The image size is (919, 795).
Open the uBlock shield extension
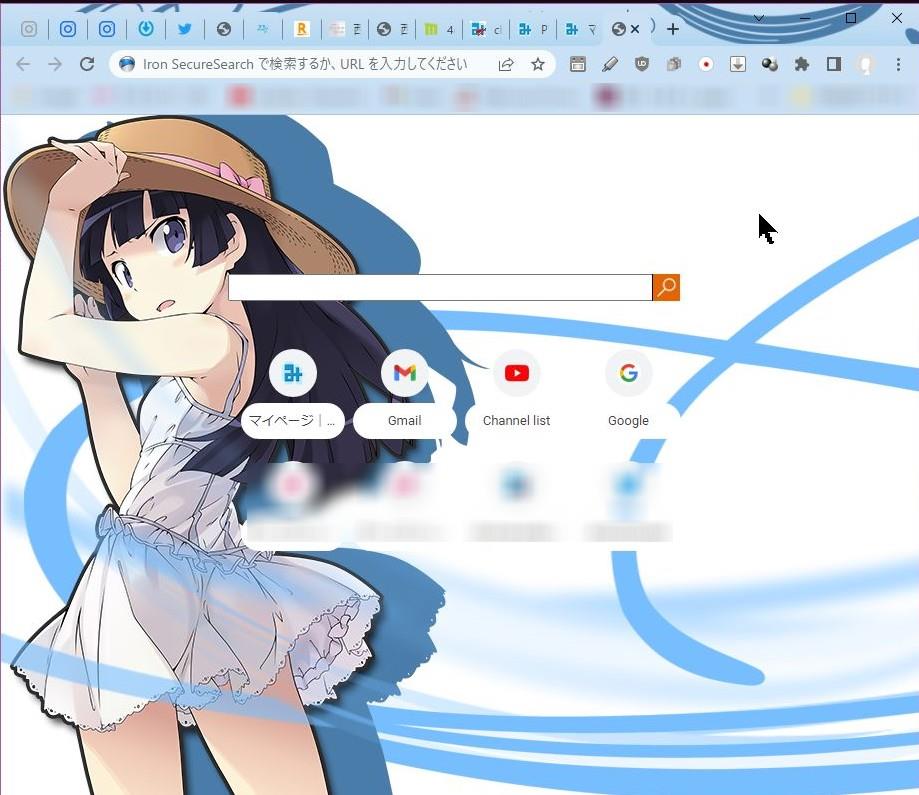[x=642, y=64]
